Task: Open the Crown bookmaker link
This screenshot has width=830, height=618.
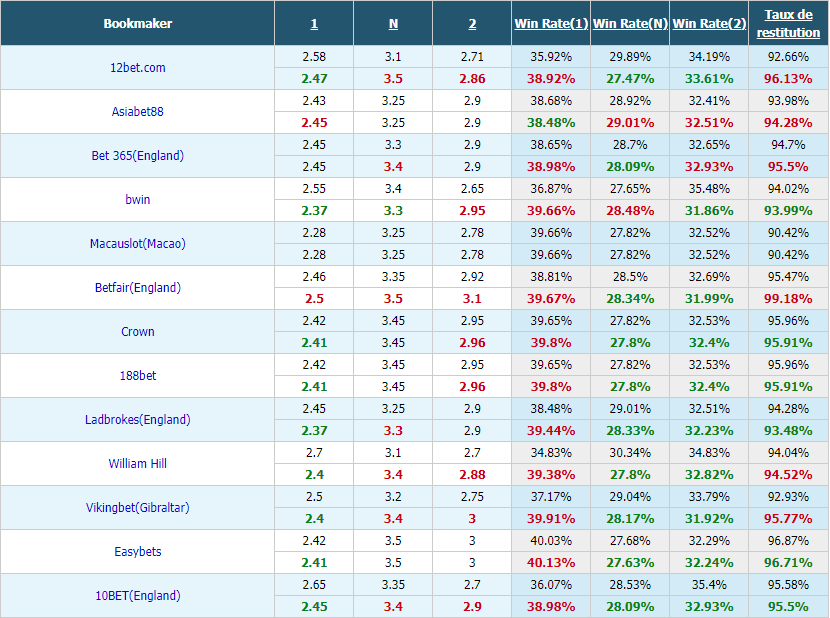Action: coord(138,332)
